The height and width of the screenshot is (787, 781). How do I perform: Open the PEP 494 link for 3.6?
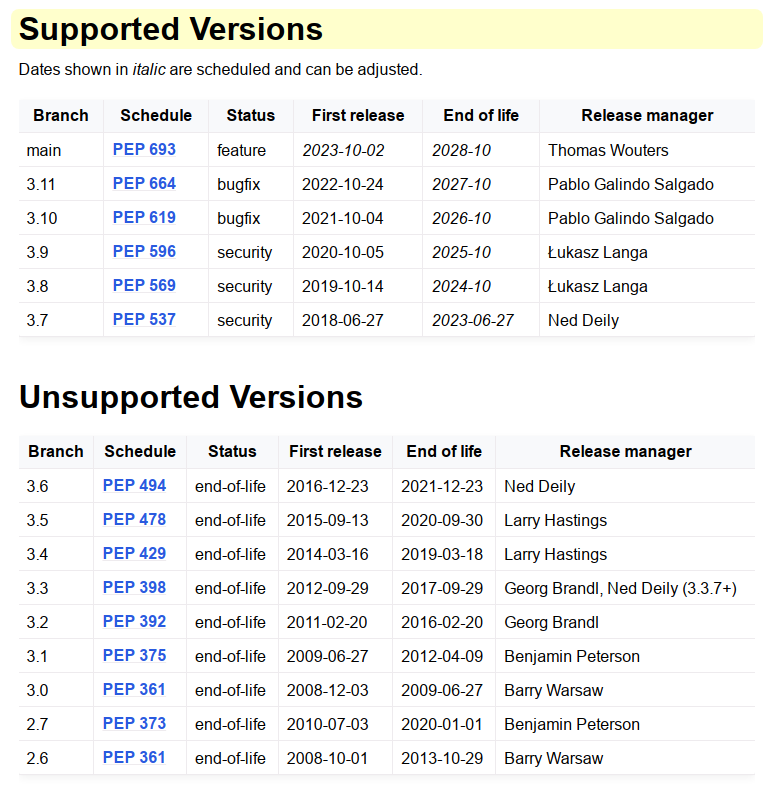point(134,486)
